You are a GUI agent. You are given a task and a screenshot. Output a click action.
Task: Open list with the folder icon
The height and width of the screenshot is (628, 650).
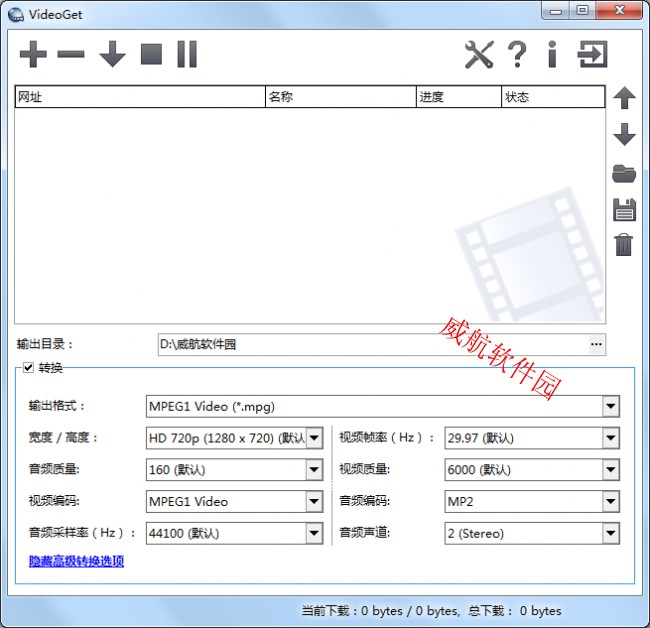pos(624,173)
